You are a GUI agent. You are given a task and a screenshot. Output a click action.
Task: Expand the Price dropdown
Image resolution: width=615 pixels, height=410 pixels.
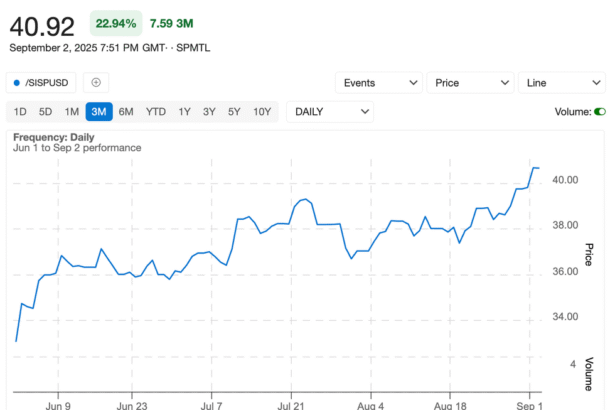pyautogui.click(x=469, y=83)
